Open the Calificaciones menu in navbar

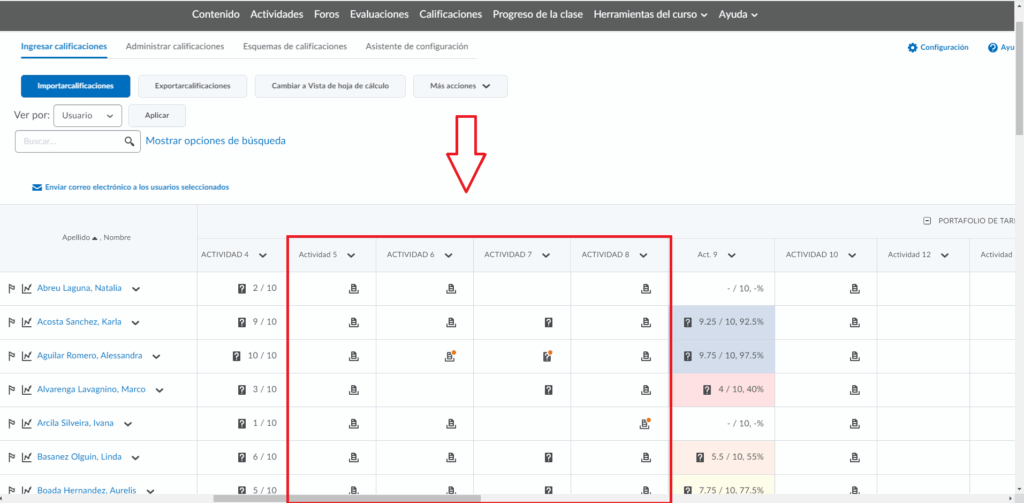[451, 15]
